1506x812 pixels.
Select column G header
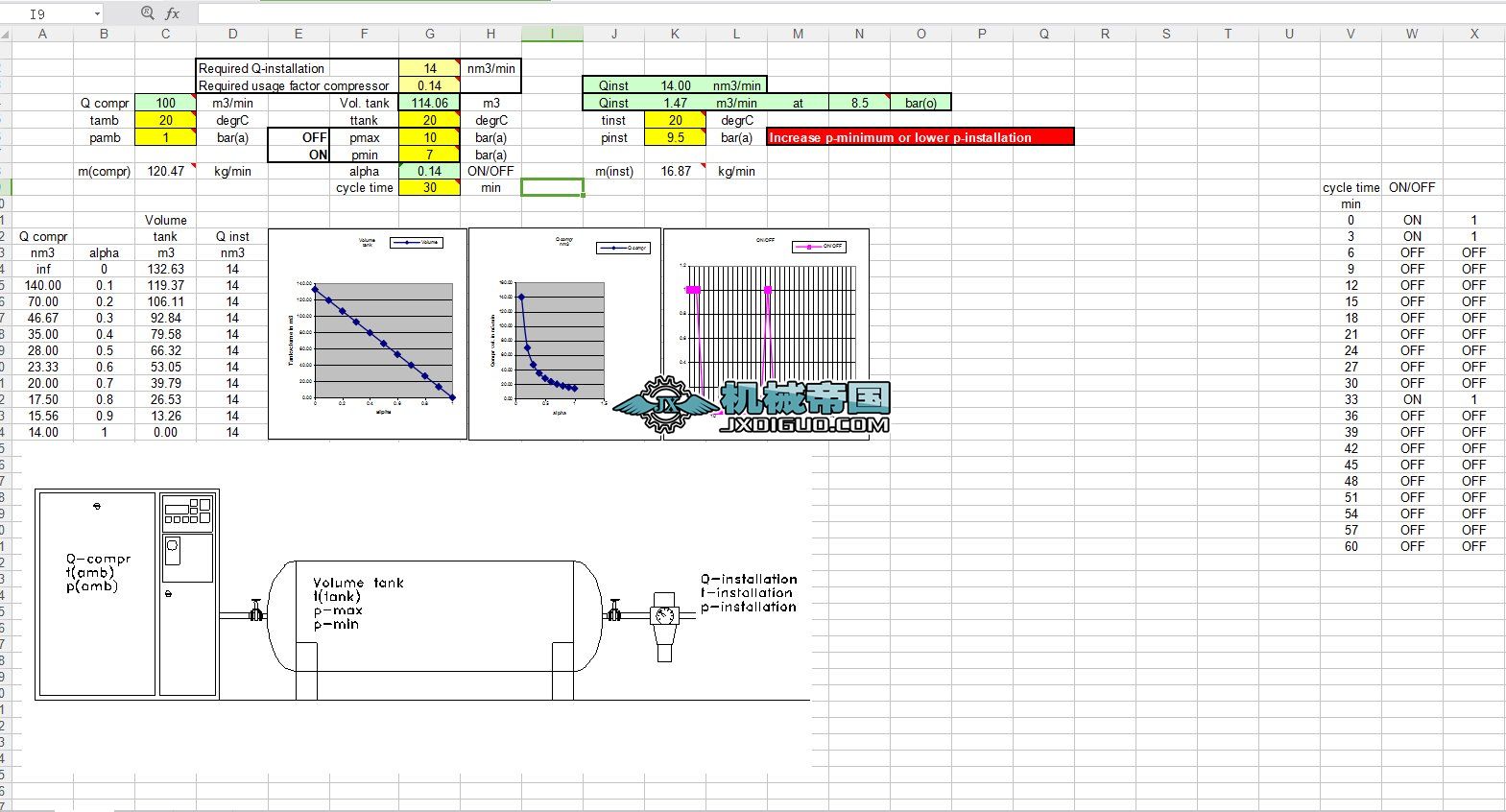(x=429, y=34)
